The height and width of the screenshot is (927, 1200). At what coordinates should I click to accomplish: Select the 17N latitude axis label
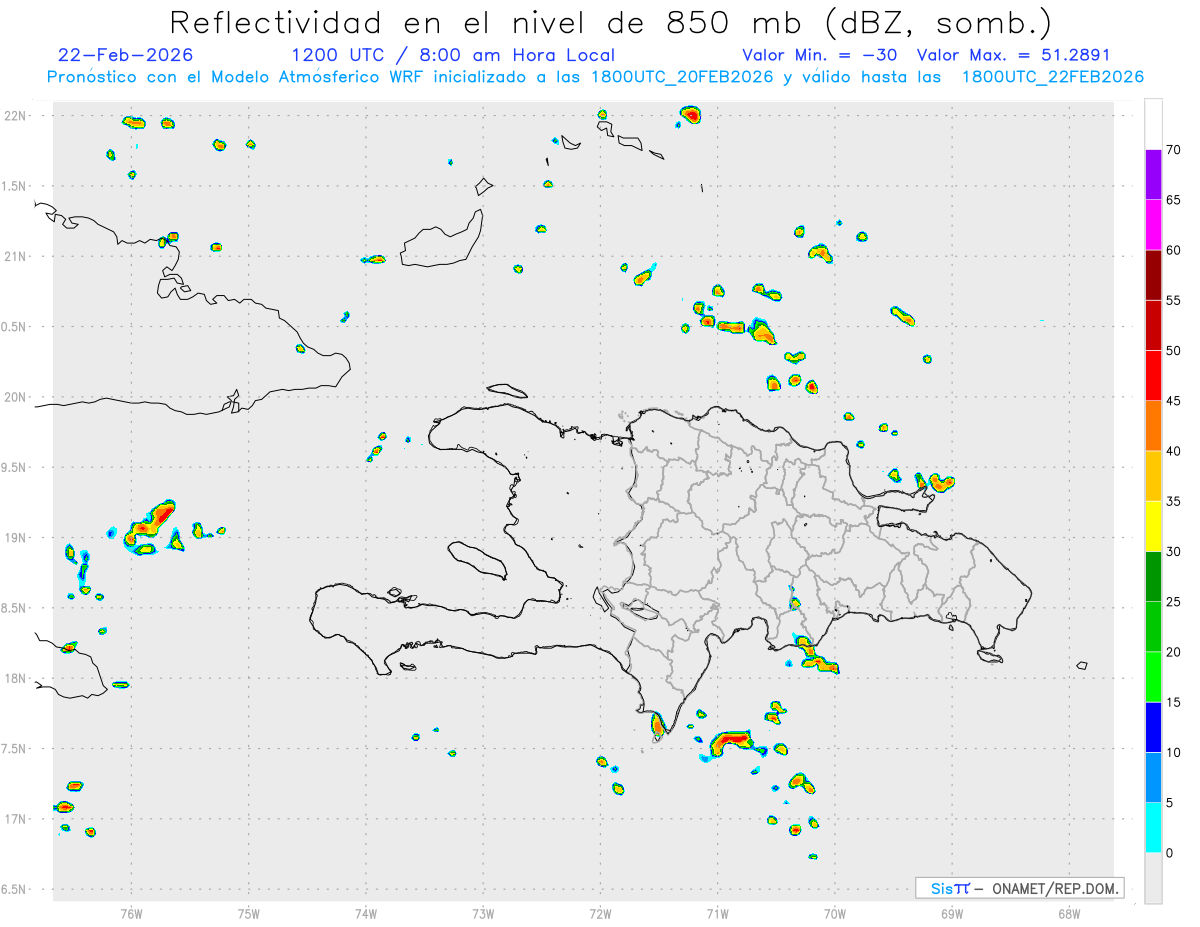[15, 819]
